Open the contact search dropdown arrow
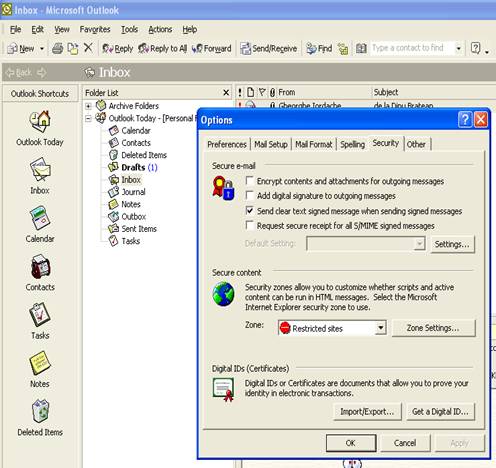 [459, 49]
